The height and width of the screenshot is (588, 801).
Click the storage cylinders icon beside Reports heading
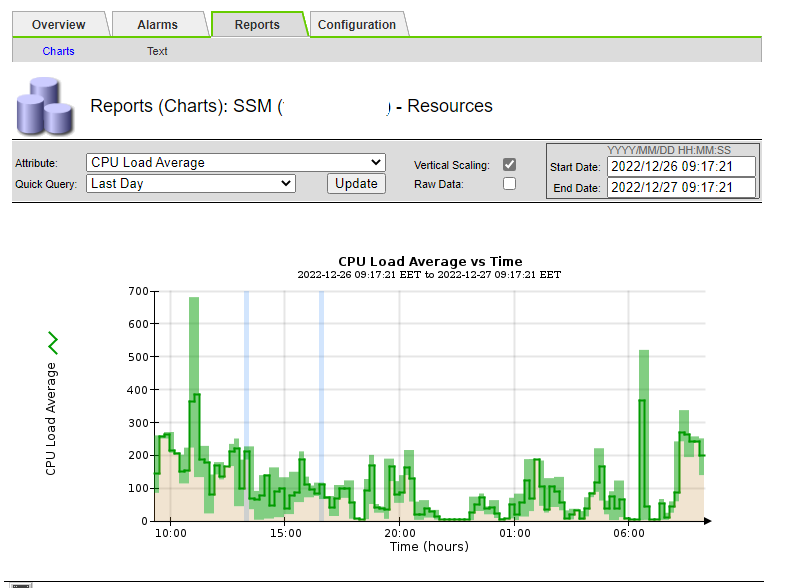43,107
